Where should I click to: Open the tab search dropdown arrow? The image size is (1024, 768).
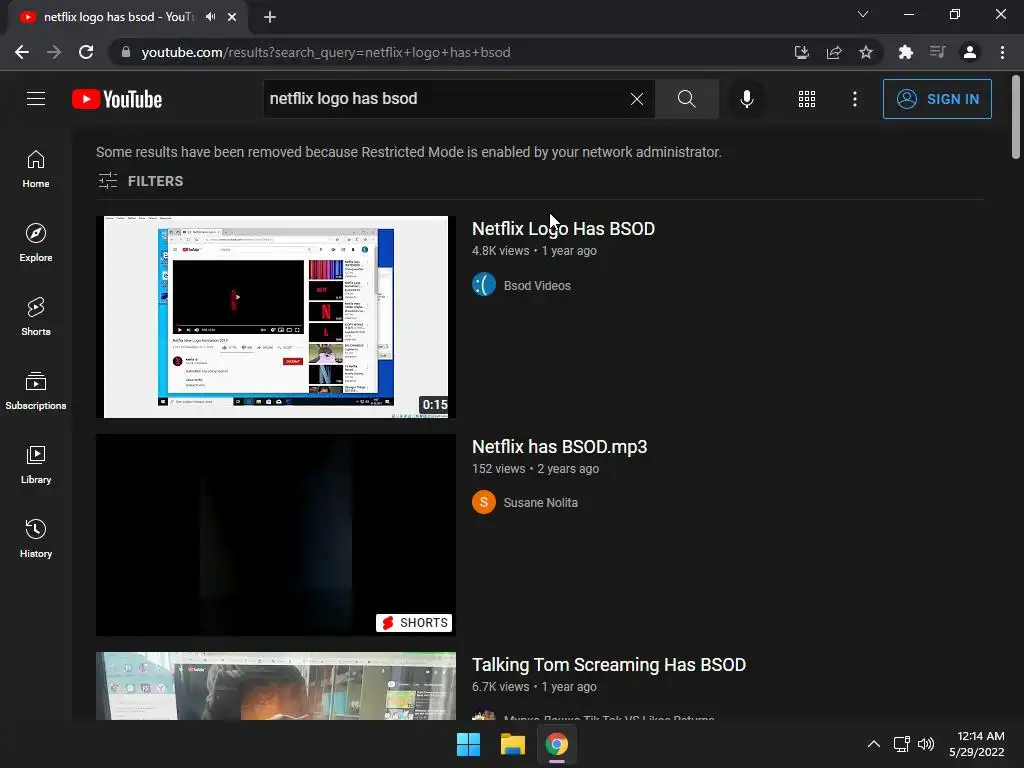[x=863, y=14]
